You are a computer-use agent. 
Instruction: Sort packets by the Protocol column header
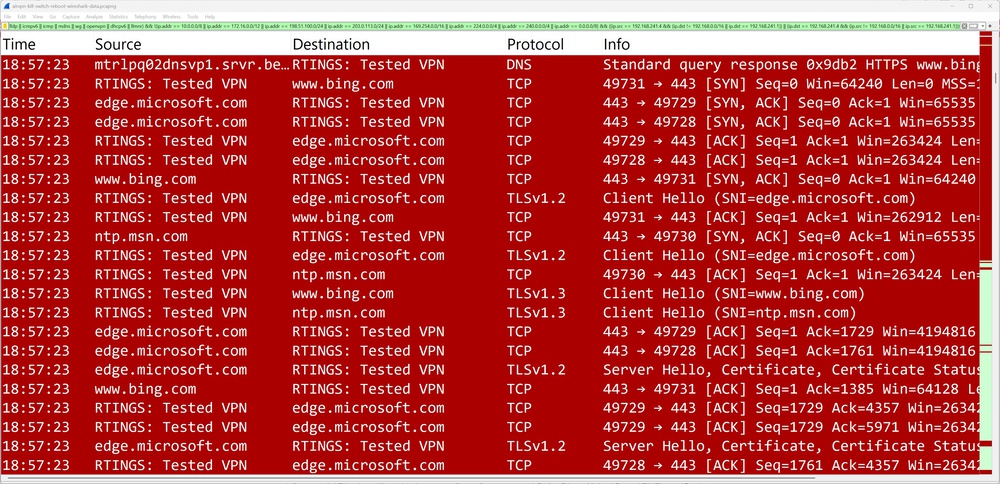pyautogui.click(x=535, y=45)
